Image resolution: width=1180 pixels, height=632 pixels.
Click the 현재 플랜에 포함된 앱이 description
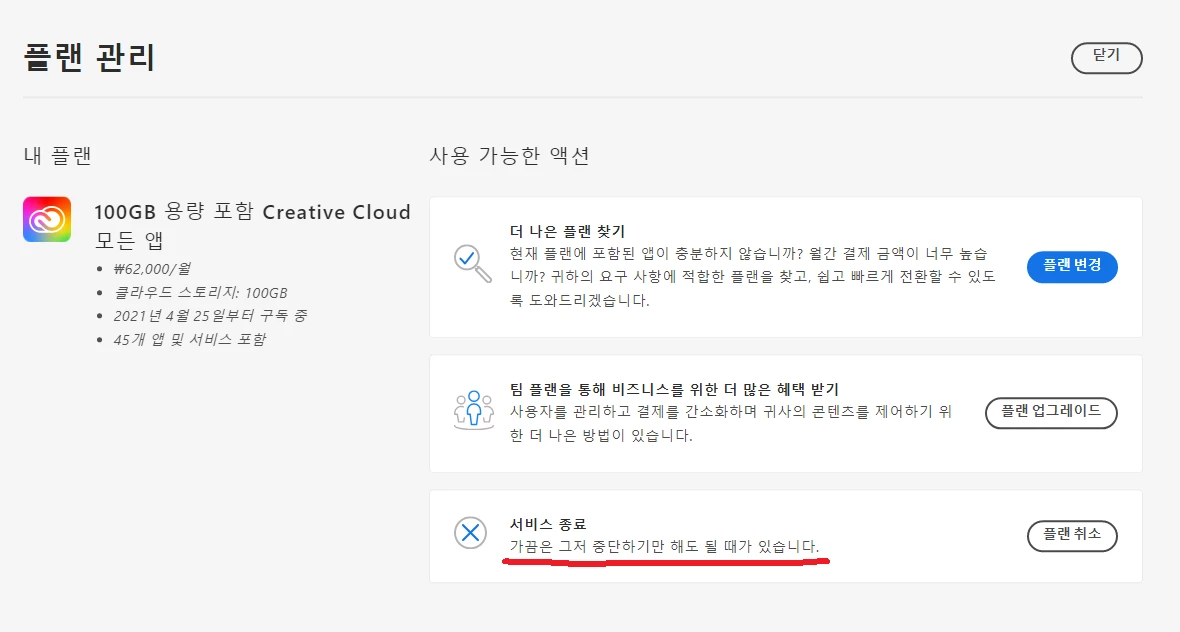753,277
